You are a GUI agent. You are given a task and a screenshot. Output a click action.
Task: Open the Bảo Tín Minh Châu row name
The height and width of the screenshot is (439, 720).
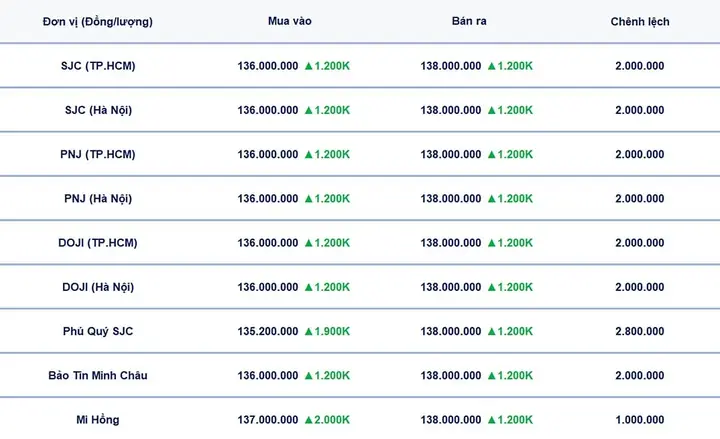coord(98,376)
